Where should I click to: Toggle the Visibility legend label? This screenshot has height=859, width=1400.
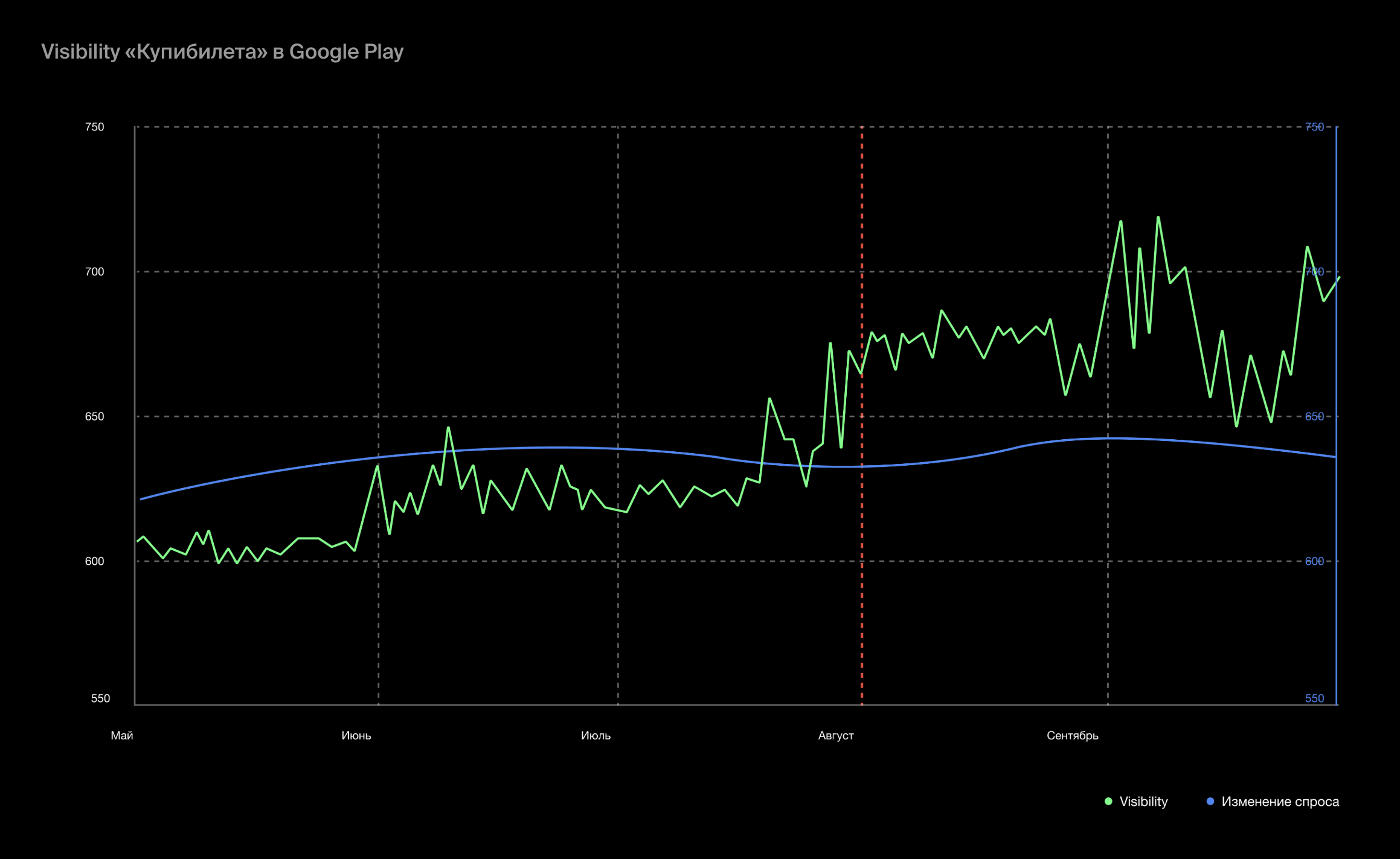click(x=1143, y=802)
